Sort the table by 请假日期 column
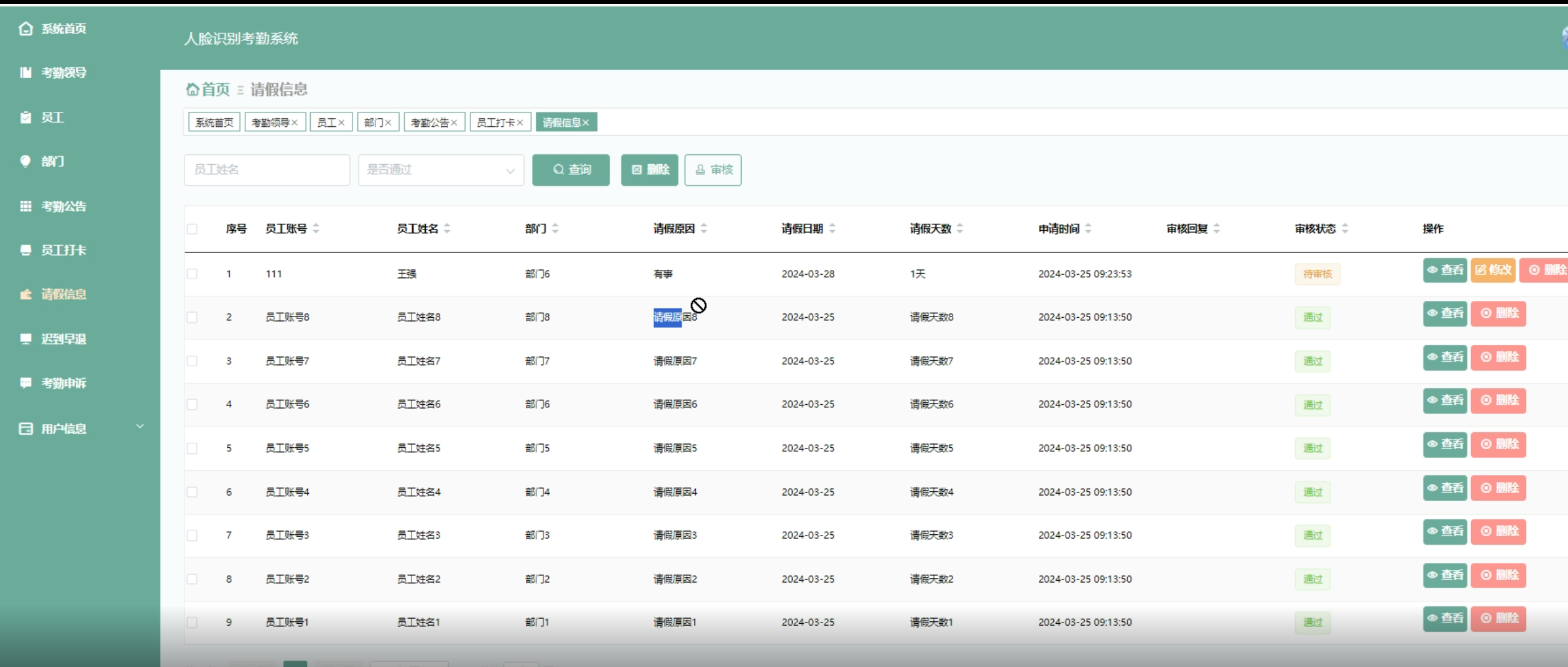Screen dimensions: 1568x667 pos(832,228)
